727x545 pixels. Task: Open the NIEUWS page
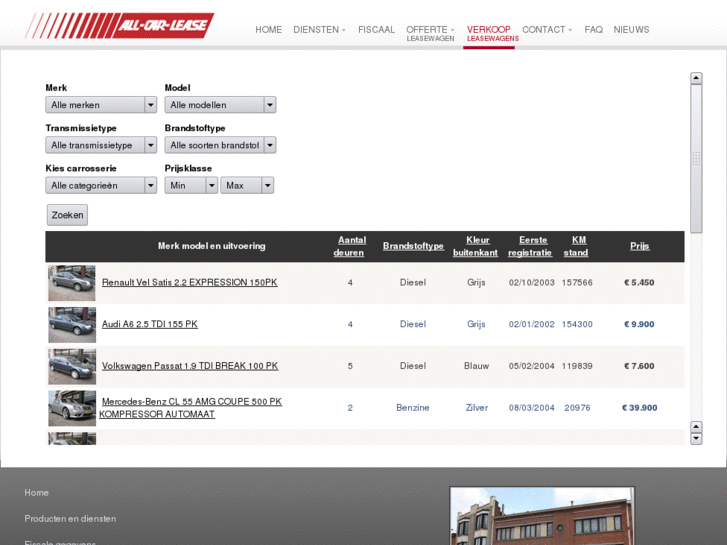[631, 30]
